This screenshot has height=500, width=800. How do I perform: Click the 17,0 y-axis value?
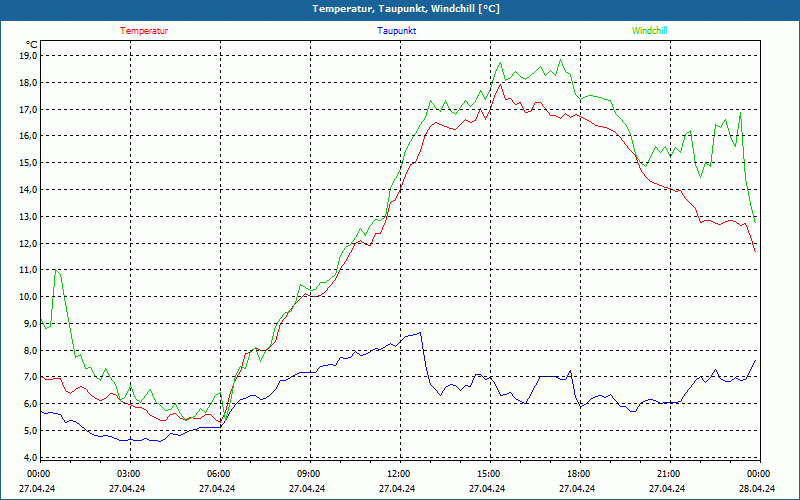click(x=29, y=109)
